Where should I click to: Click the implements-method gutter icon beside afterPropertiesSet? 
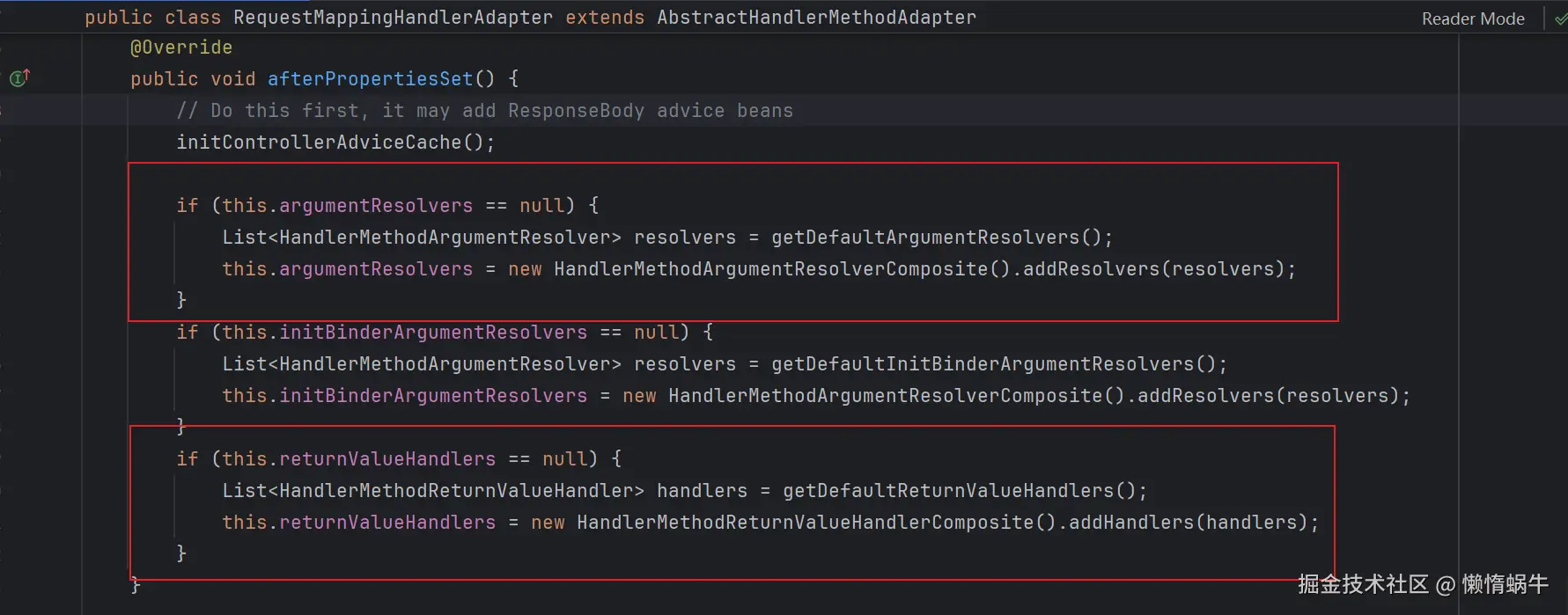click(19, 78)
